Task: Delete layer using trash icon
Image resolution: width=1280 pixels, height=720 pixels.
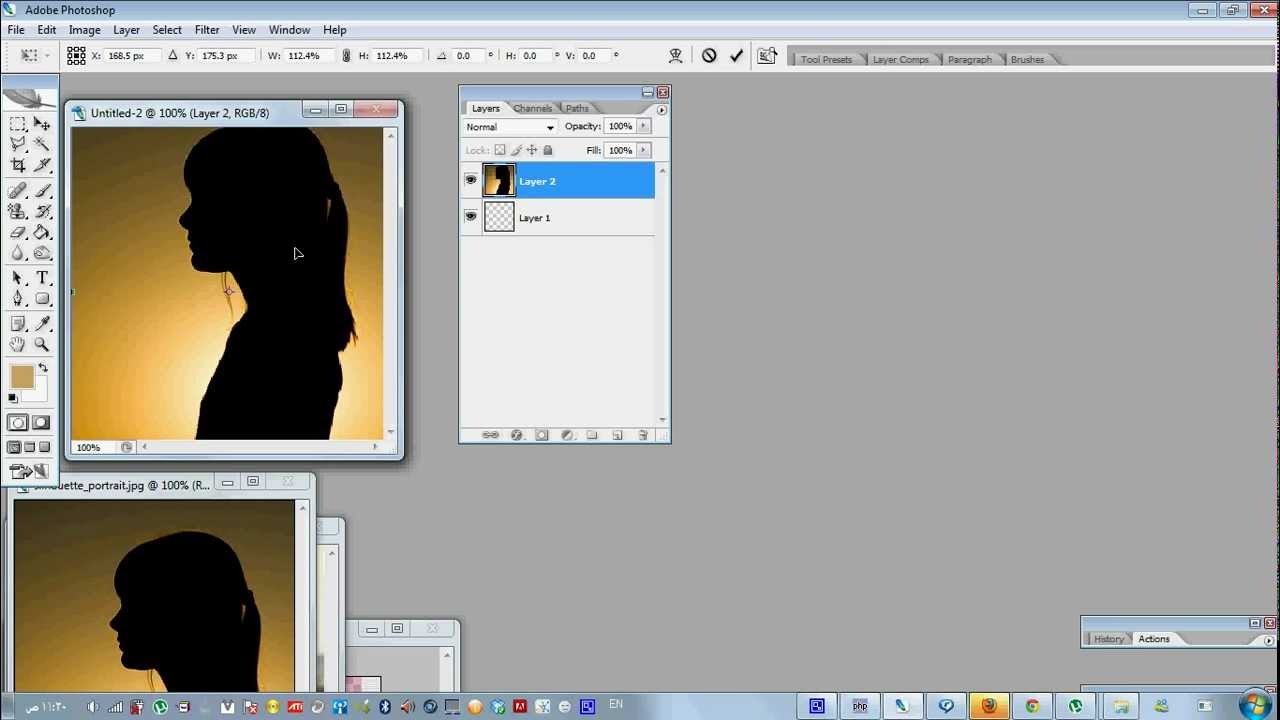Action: (643, 435)
